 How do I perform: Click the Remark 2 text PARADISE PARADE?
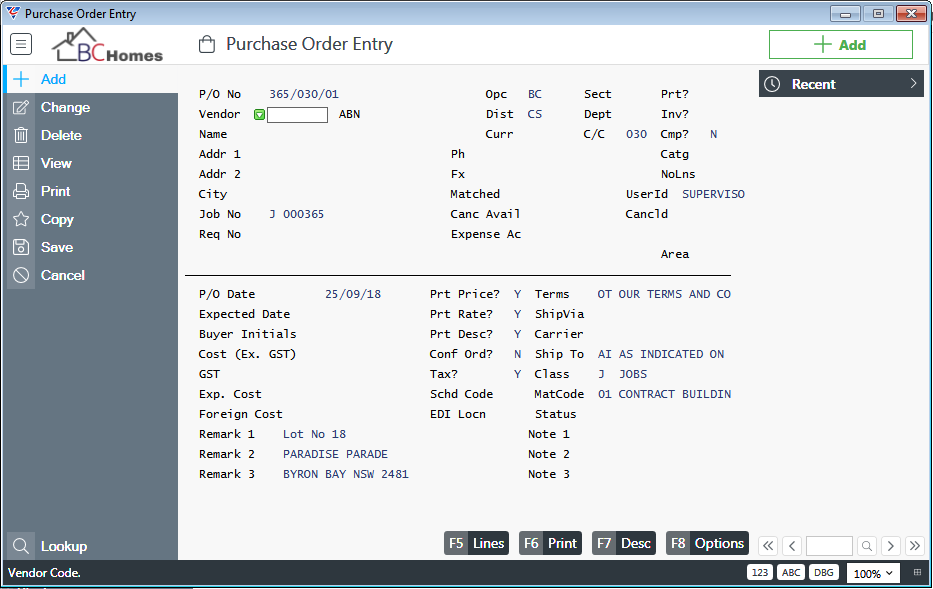click(x=335, y=454)
